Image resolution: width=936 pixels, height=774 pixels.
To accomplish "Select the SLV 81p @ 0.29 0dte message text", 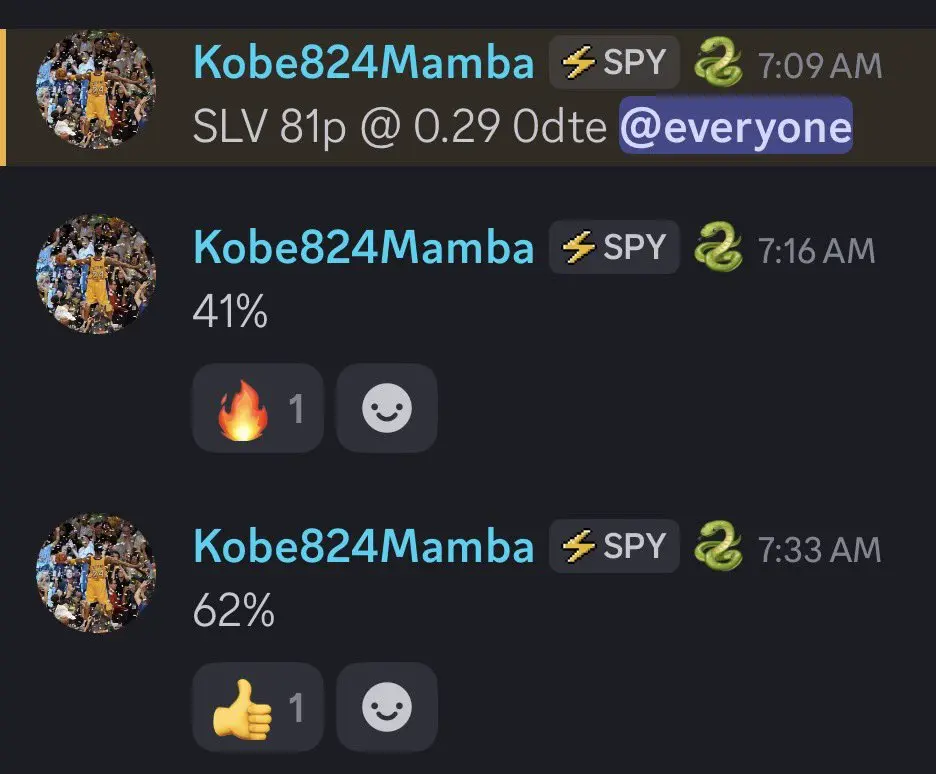I will 400,128.
